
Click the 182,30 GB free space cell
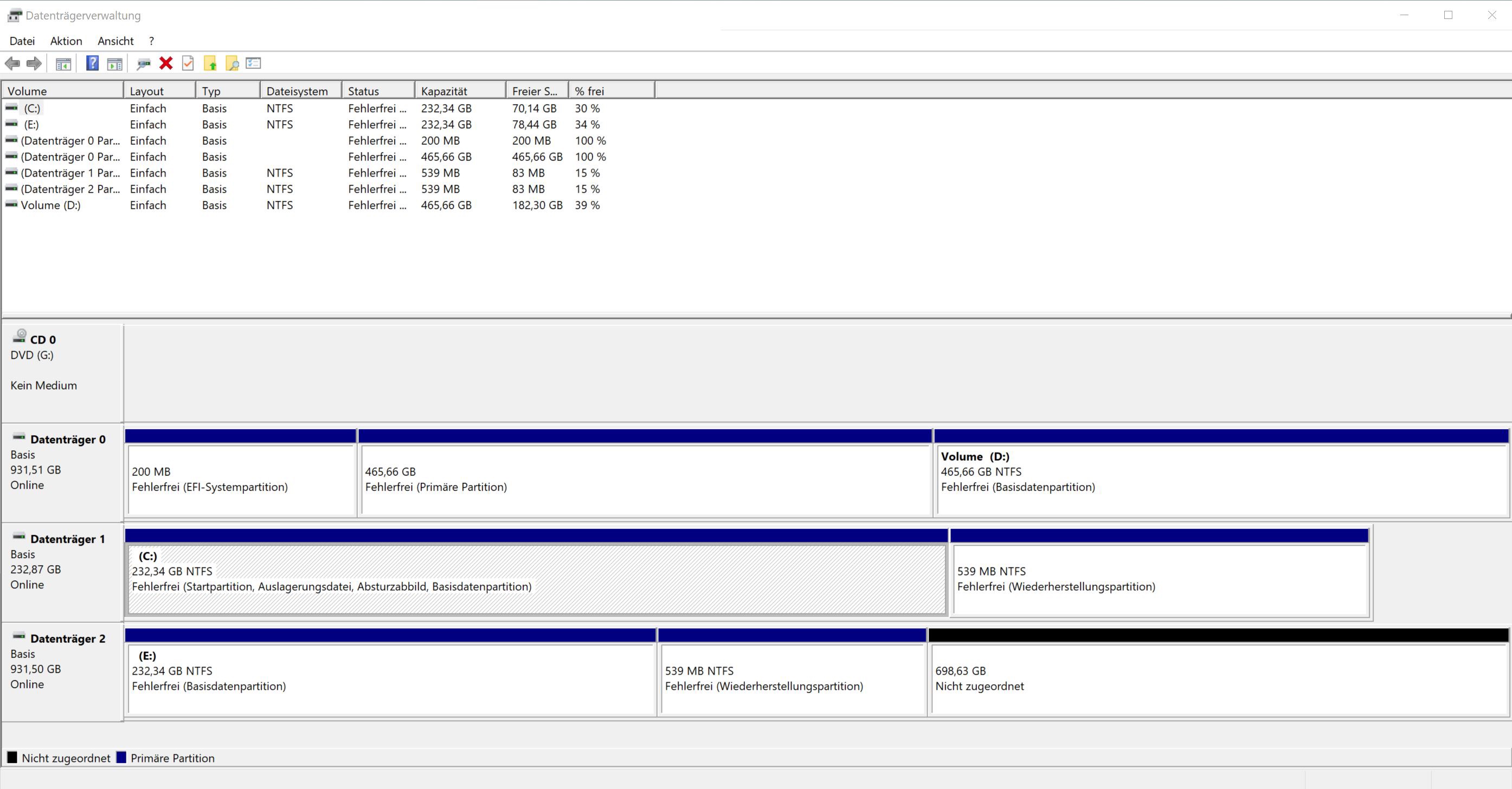[x=537, y=205]
